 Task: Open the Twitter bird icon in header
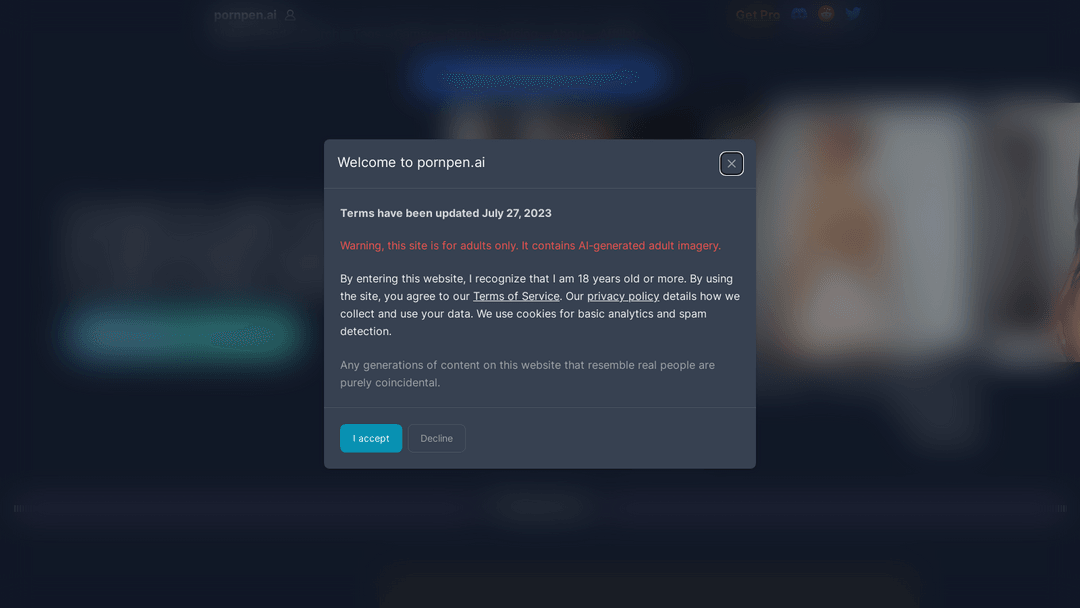[853, 14]
